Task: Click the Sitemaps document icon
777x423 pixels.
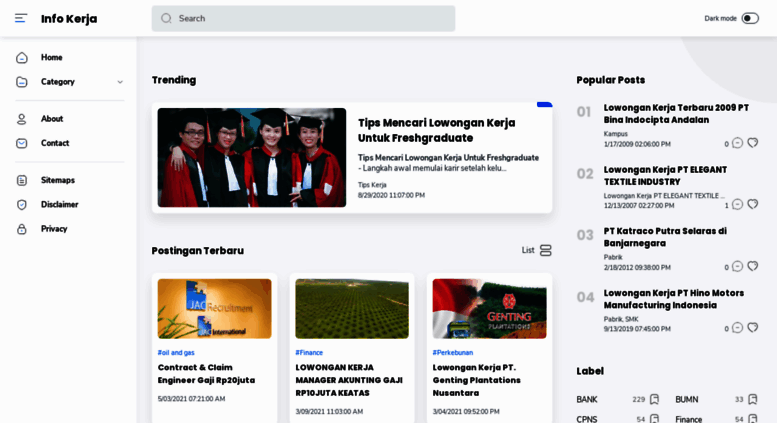Action: coord(22,180)
